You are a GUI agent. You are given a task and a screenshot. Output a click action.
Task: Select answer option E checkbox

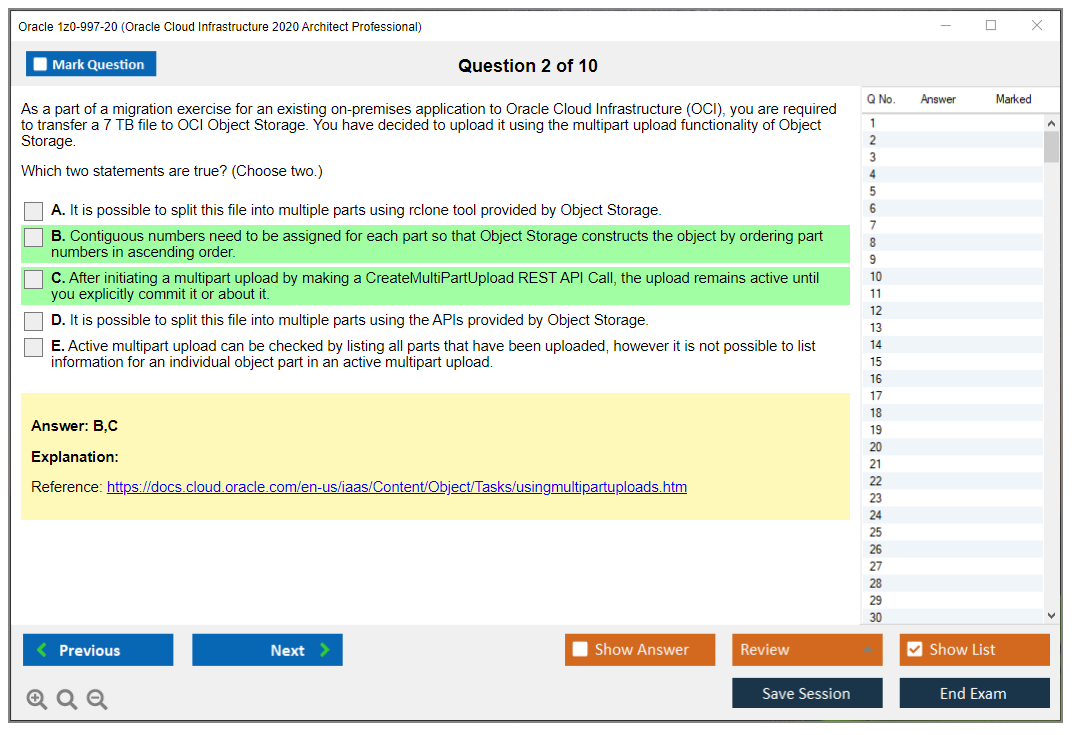33,347
